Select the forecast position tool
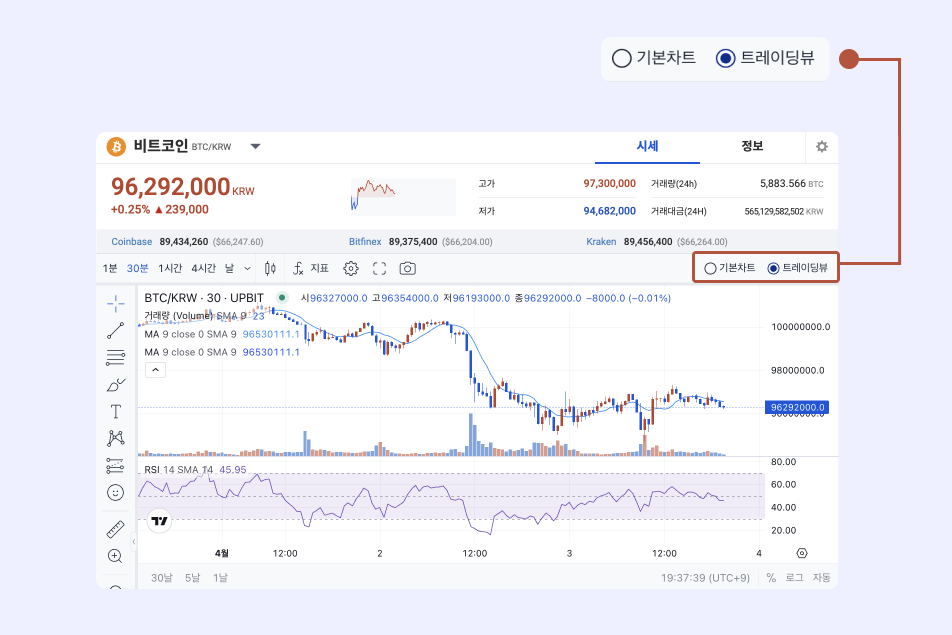The width and height of the screenshot is (952, 635). click(115, 466)
